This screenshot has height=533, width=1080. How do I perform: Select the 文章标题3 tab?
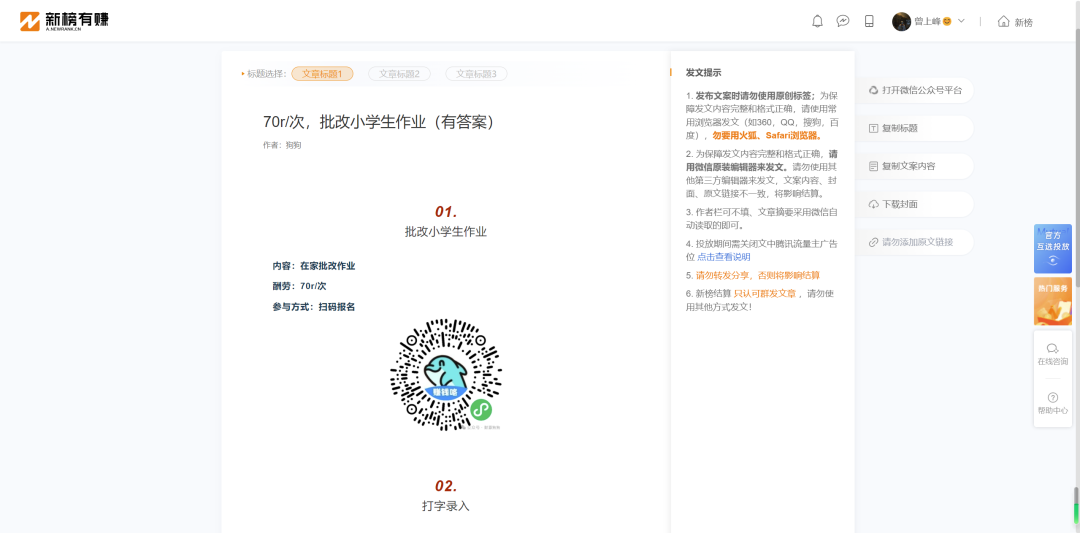tap(477, 74)
